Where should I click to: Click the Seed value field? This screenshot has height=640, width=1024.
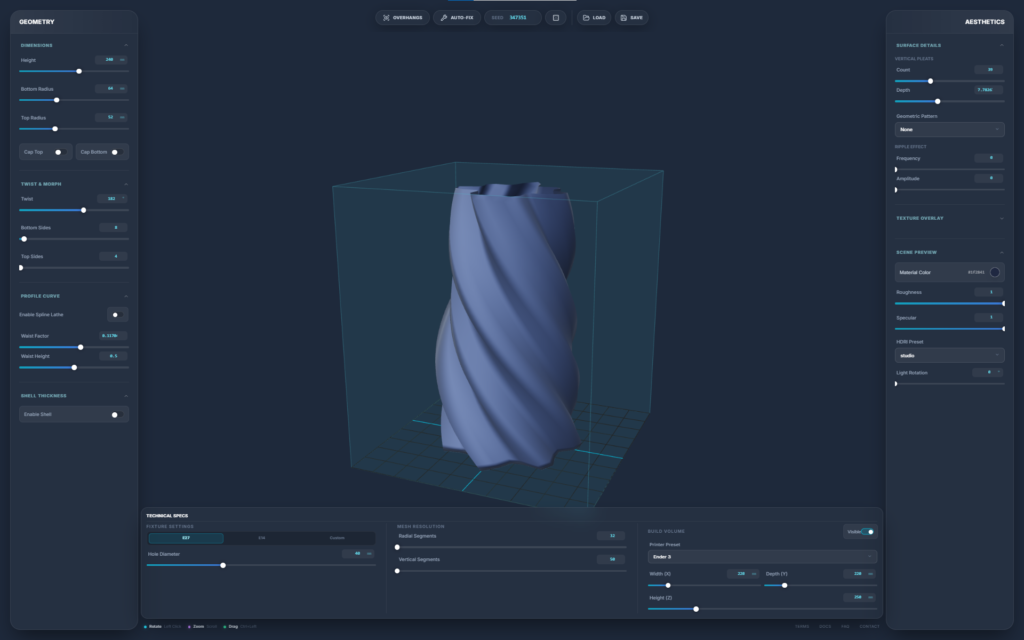tap(518, 17)
